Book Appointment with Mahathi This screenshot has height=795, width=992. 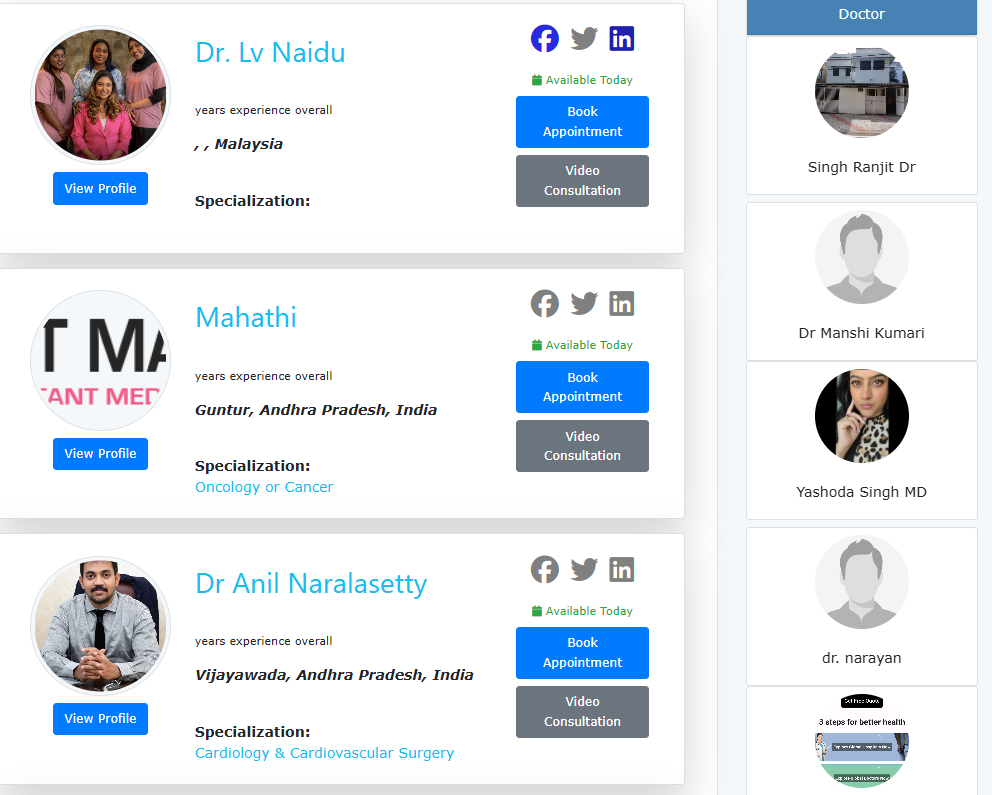tap(582, 387)
